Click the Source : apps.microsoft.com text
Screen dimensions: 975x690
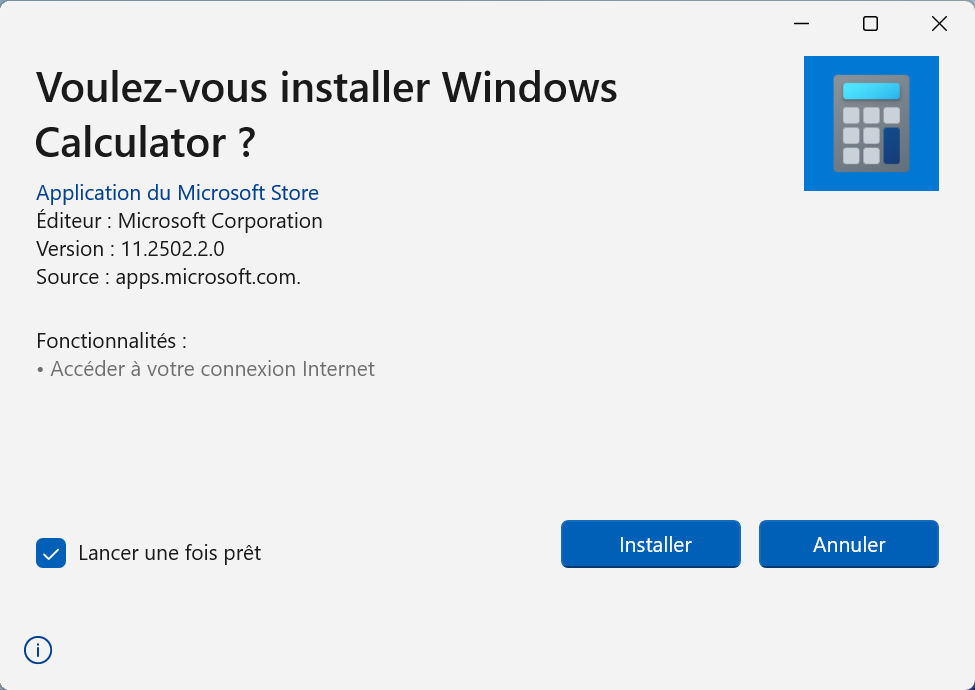click(168, 277)
